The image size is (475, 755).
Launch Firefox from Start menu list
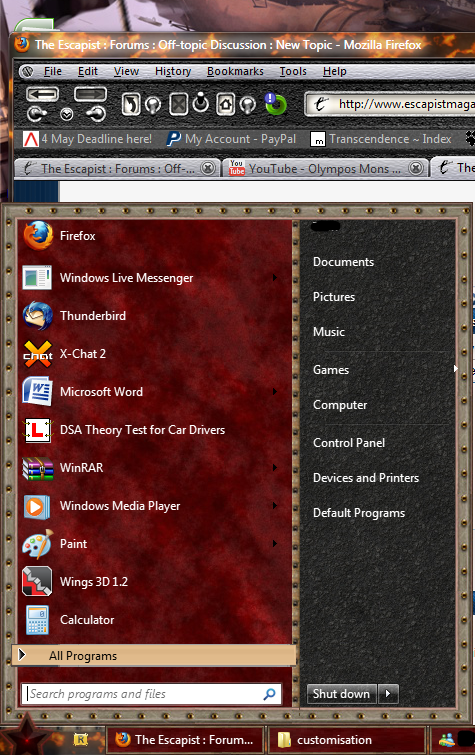pos(154,236)
